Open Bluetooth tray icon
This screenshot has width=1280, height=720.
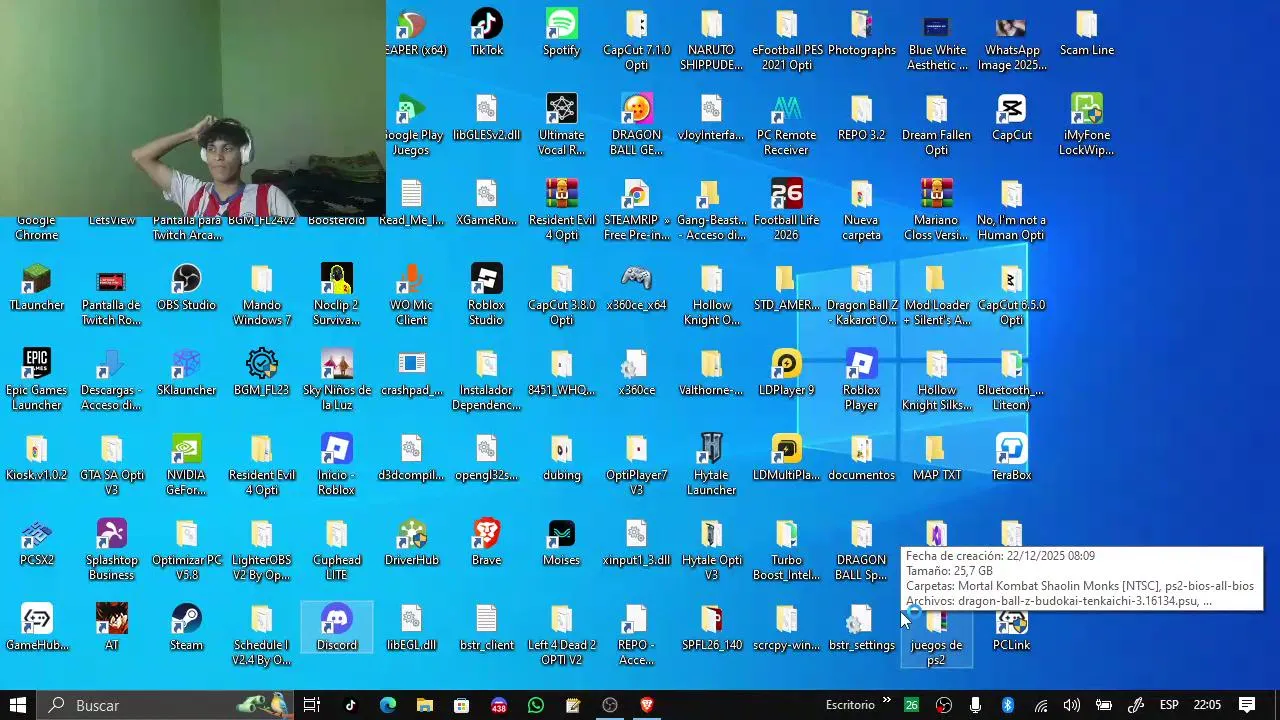click(1008, 705)
